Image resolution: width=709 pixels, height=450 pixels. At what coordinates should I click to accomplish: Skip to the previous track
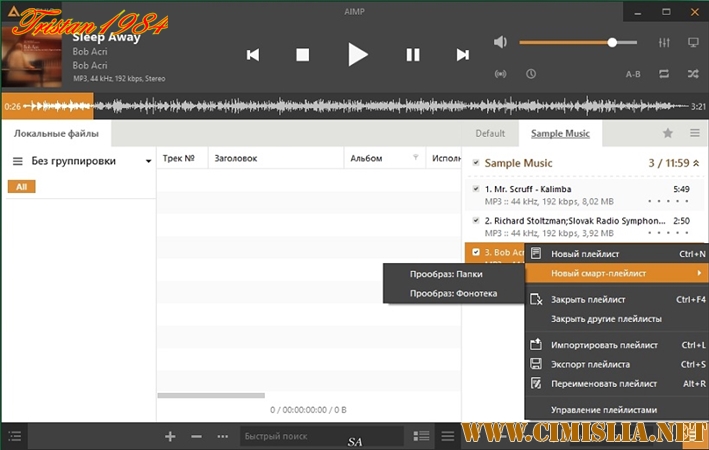pyautogui.click(x=253, y=55)
